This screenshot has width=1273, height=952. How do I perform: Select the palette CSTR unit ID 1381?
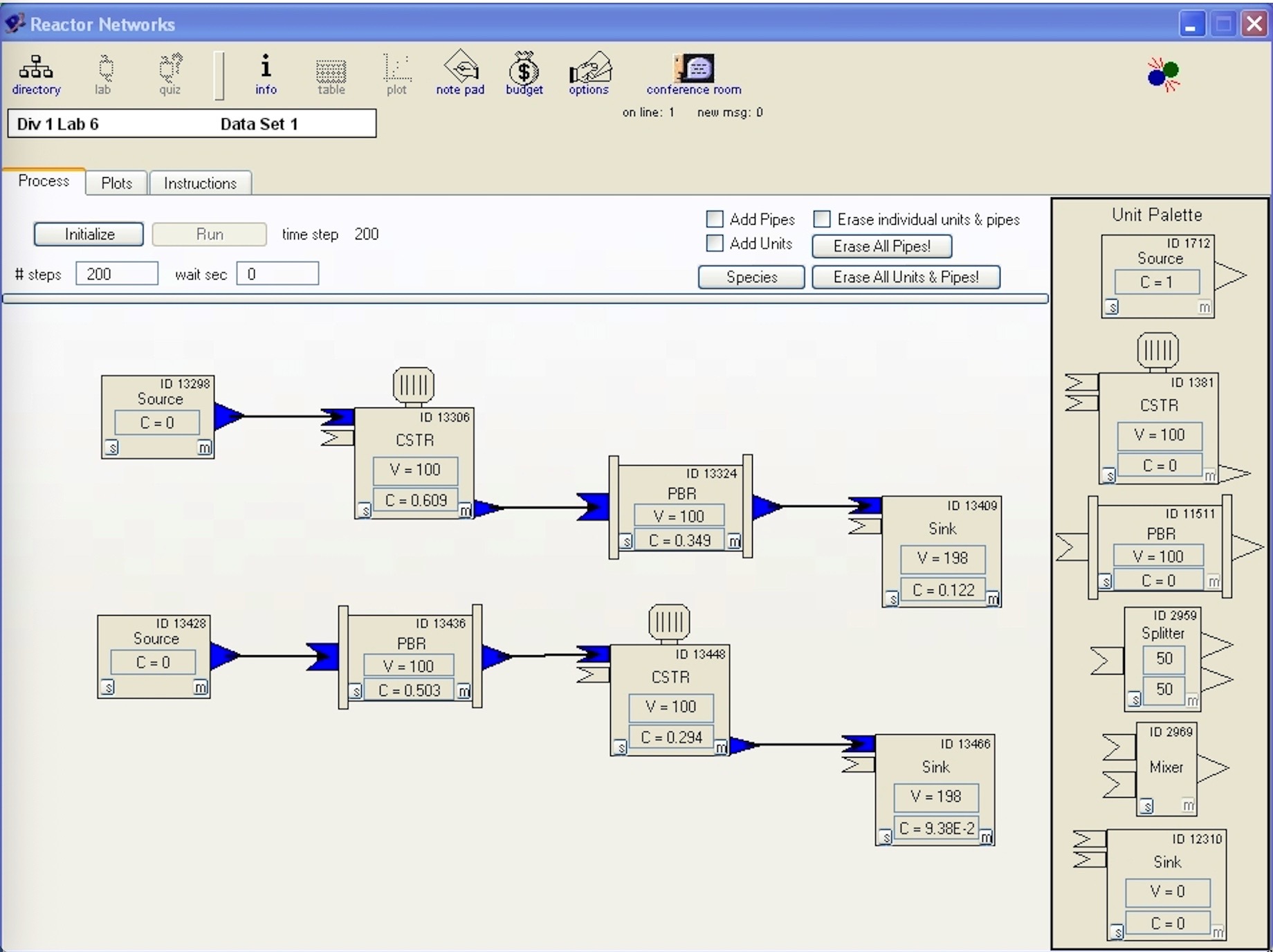pos(1158,428)
